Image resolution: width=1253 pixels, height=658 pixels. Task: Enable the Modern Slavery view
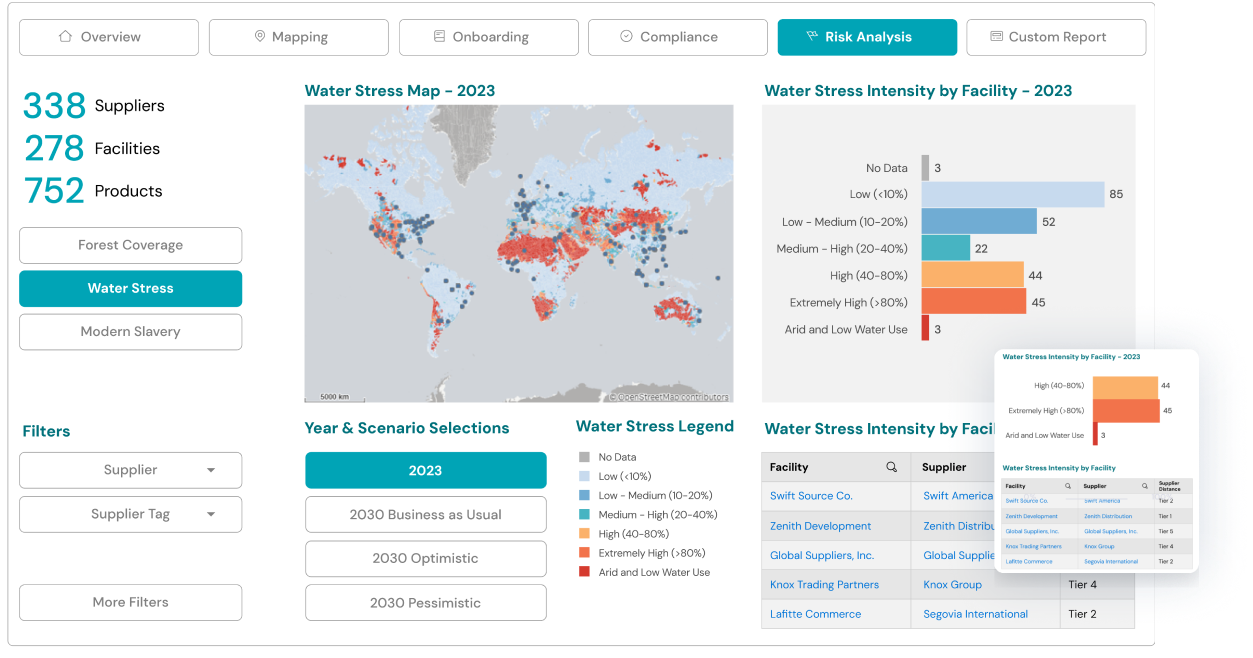coord(130,331)
